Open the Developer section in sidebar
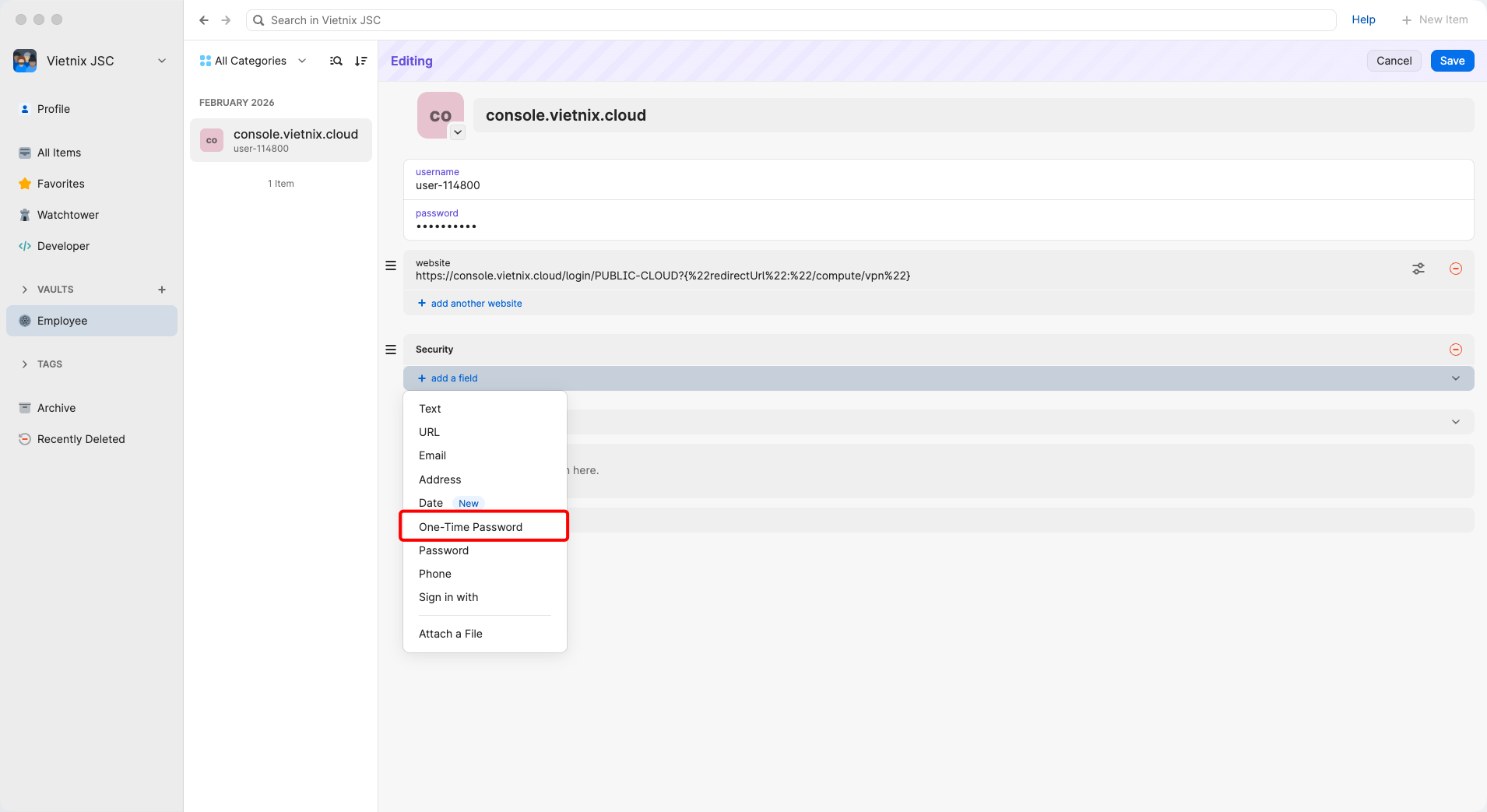Viewport: 1487px width, 812px height. point(62,245)
